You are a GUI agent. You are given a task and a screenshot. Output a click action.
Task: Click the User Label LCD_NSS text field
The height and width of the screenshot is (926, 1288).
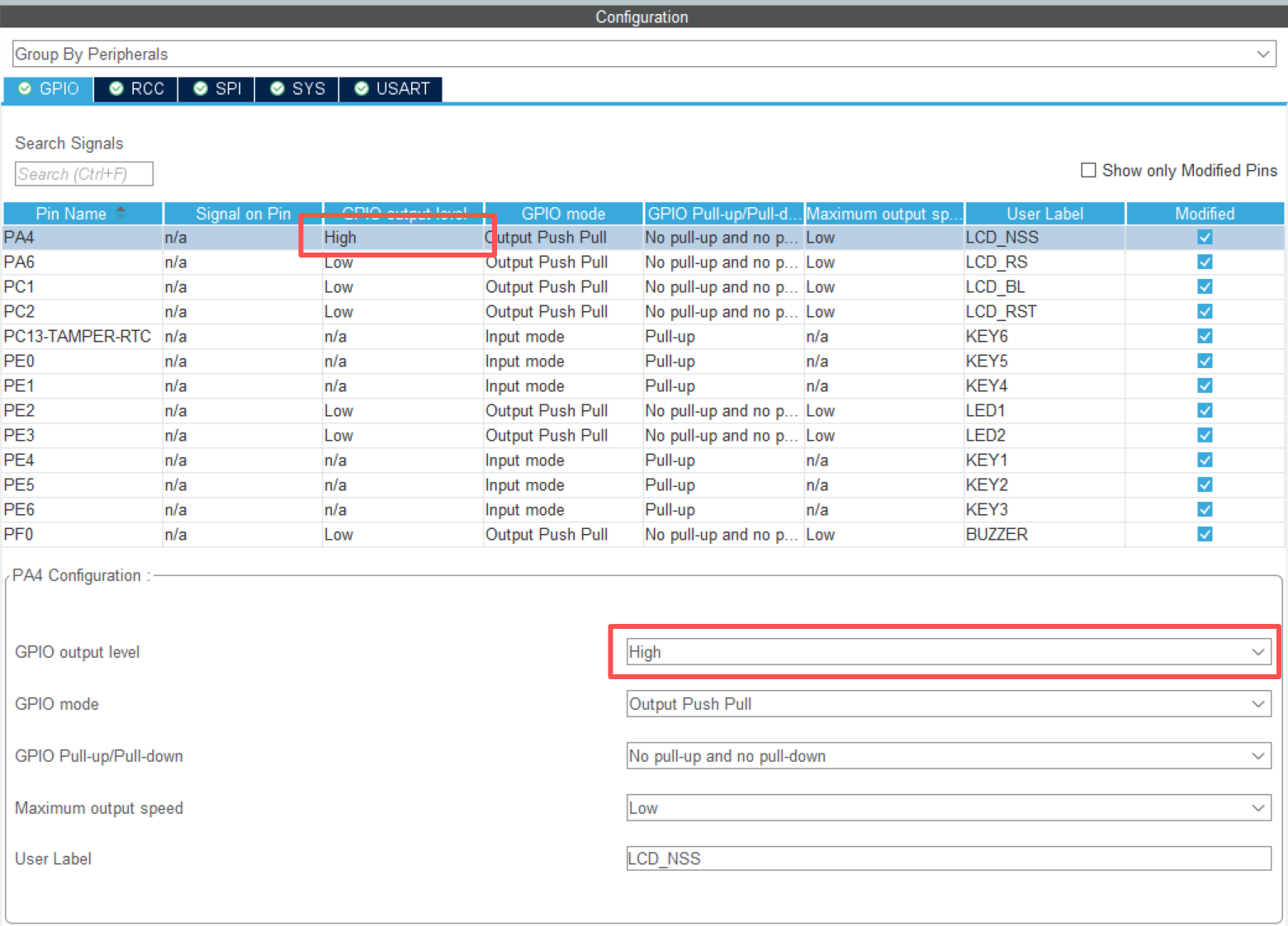point(949,858)
